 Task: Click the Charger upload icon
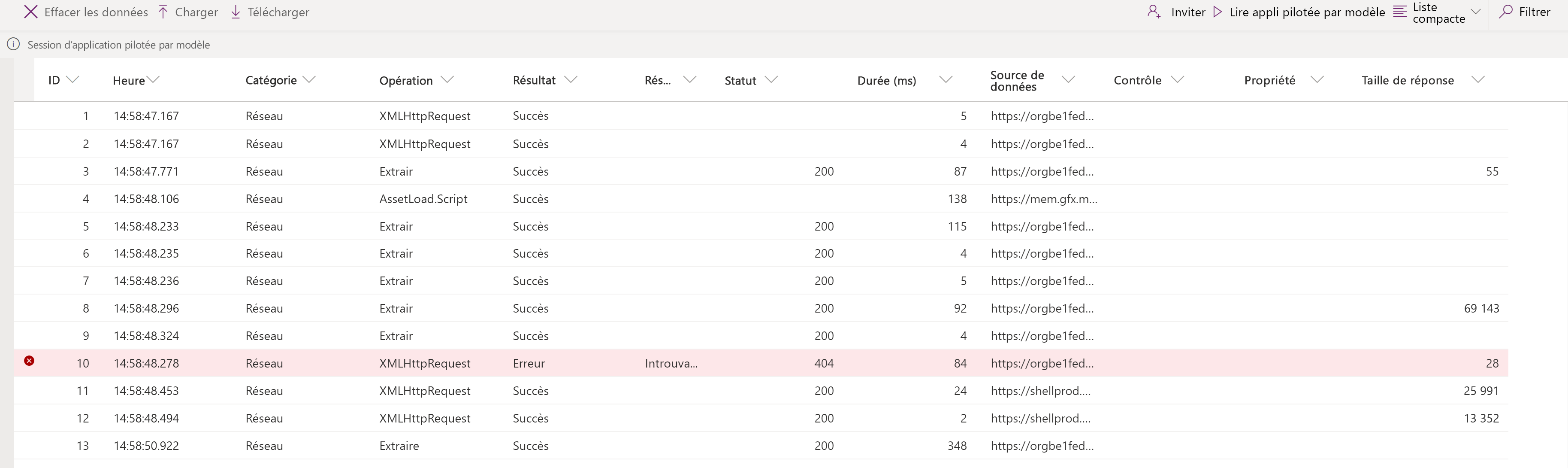tap(164, 12)
